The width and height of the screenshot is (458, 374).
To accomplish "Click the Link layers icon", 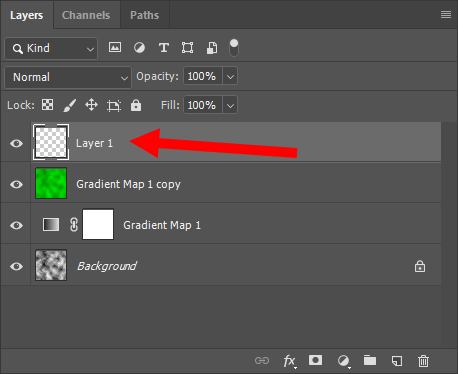I will coord(262,360).
